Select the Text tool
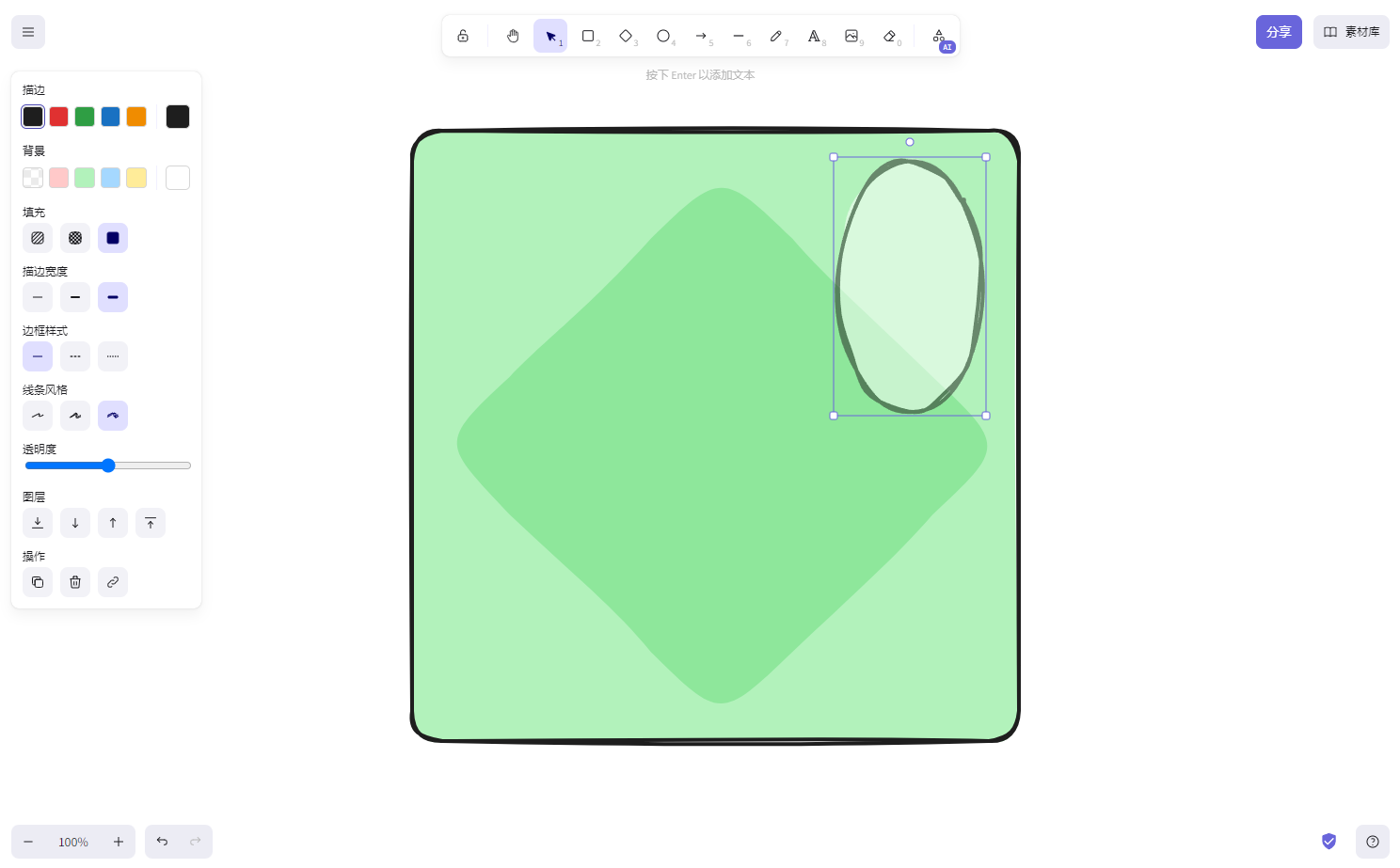The width and height of the screenshot is (1400, 868). (x=814, y=36)
